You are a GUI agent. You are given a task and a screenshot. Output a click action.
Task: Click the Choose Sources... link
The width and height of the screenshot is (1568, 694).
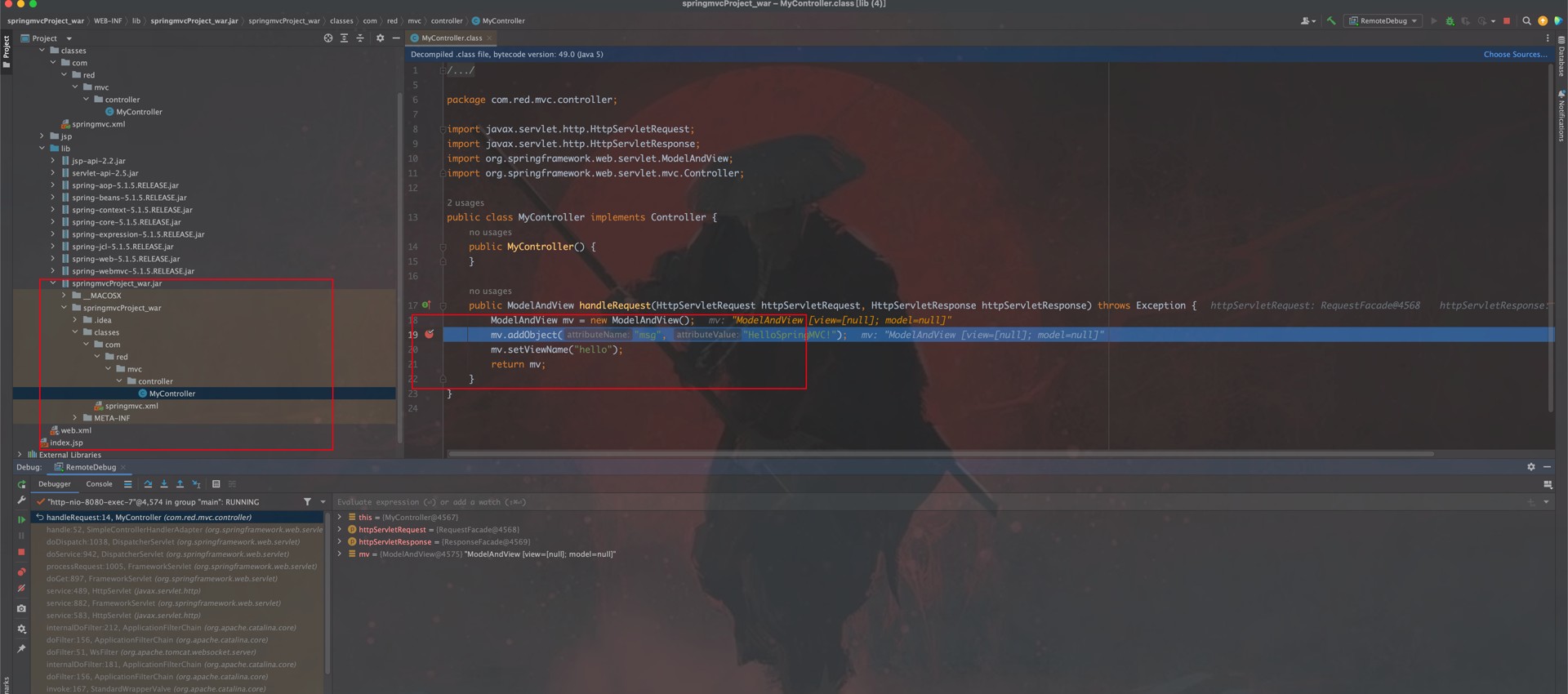pyautogui.click(x=1515, y=55)
